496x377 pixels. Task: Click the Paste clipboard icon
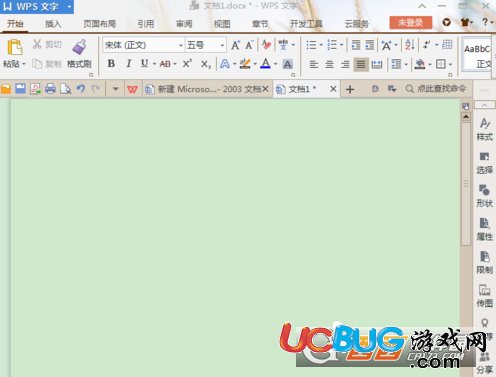(x=14, y=47)
